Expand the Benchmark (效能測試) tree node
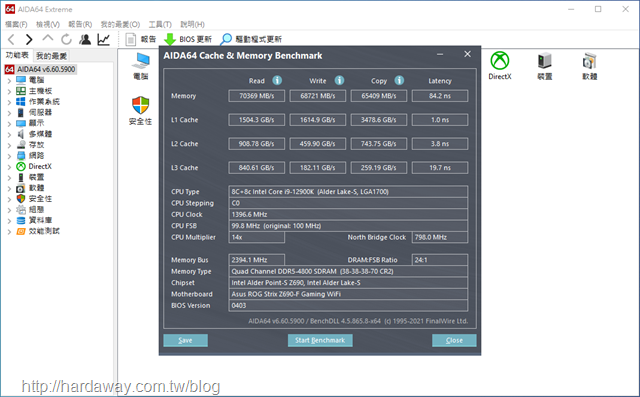The height and width of the screenshot is (397, 640). click(9, 231)
